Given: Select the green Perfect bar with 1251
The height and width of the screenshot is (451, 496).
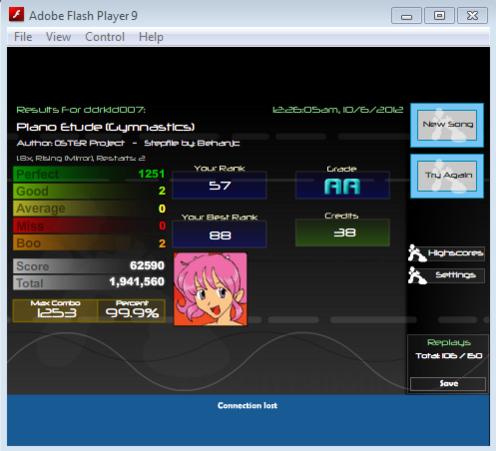Looking at the screenshot, I should [x=89, y=174].
